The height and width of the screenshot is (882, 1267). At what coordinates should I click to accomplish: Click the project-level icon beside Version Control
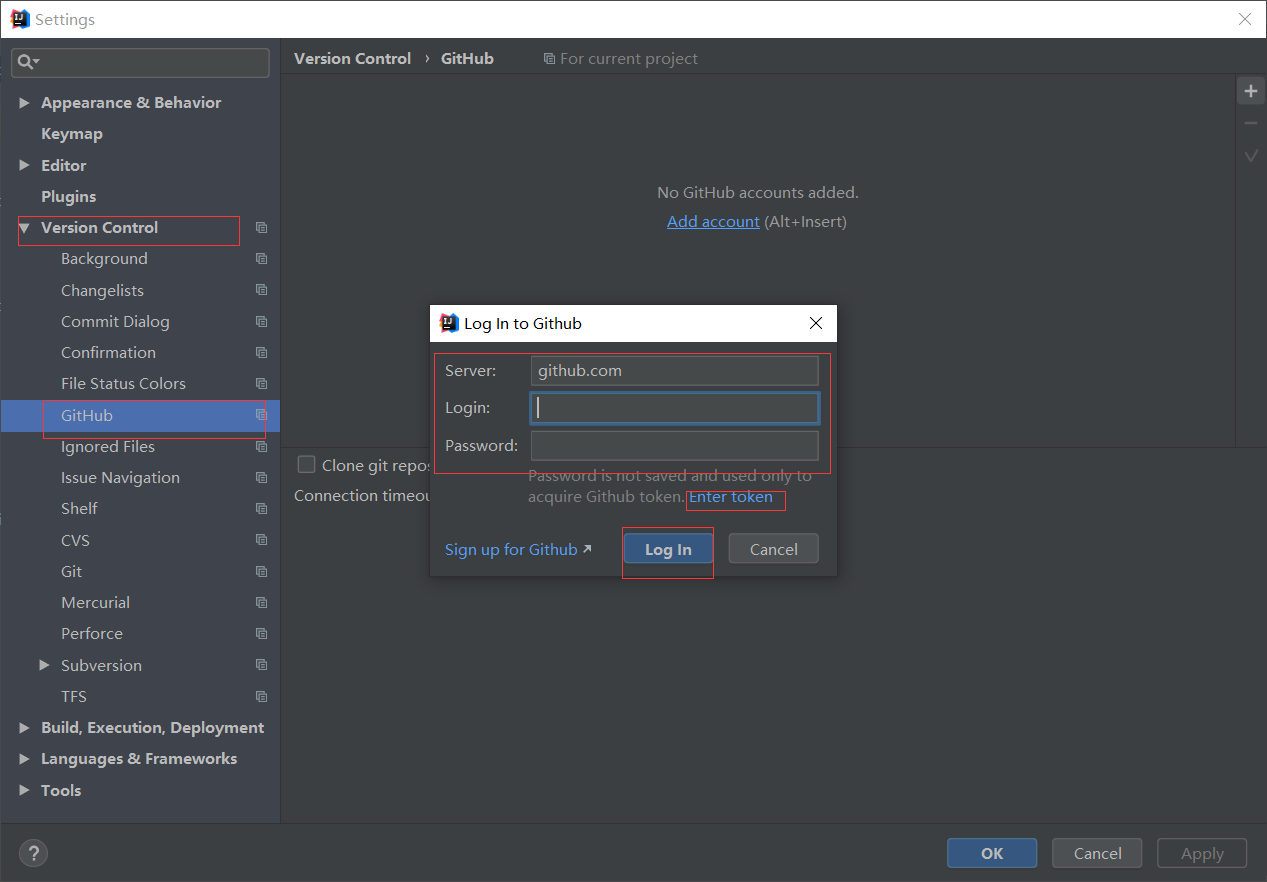point(261,228)
